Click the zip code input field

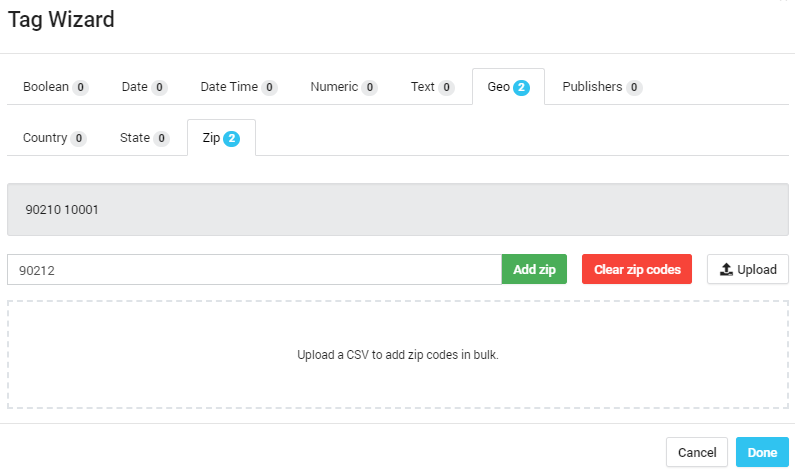click(x=254, y=270)
